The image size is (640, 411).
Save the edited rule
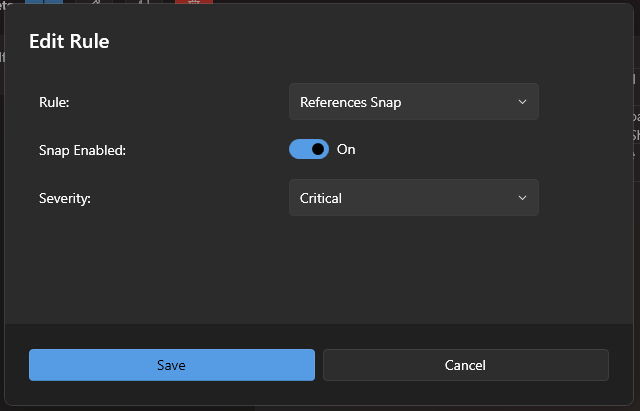tap(171, 365)
